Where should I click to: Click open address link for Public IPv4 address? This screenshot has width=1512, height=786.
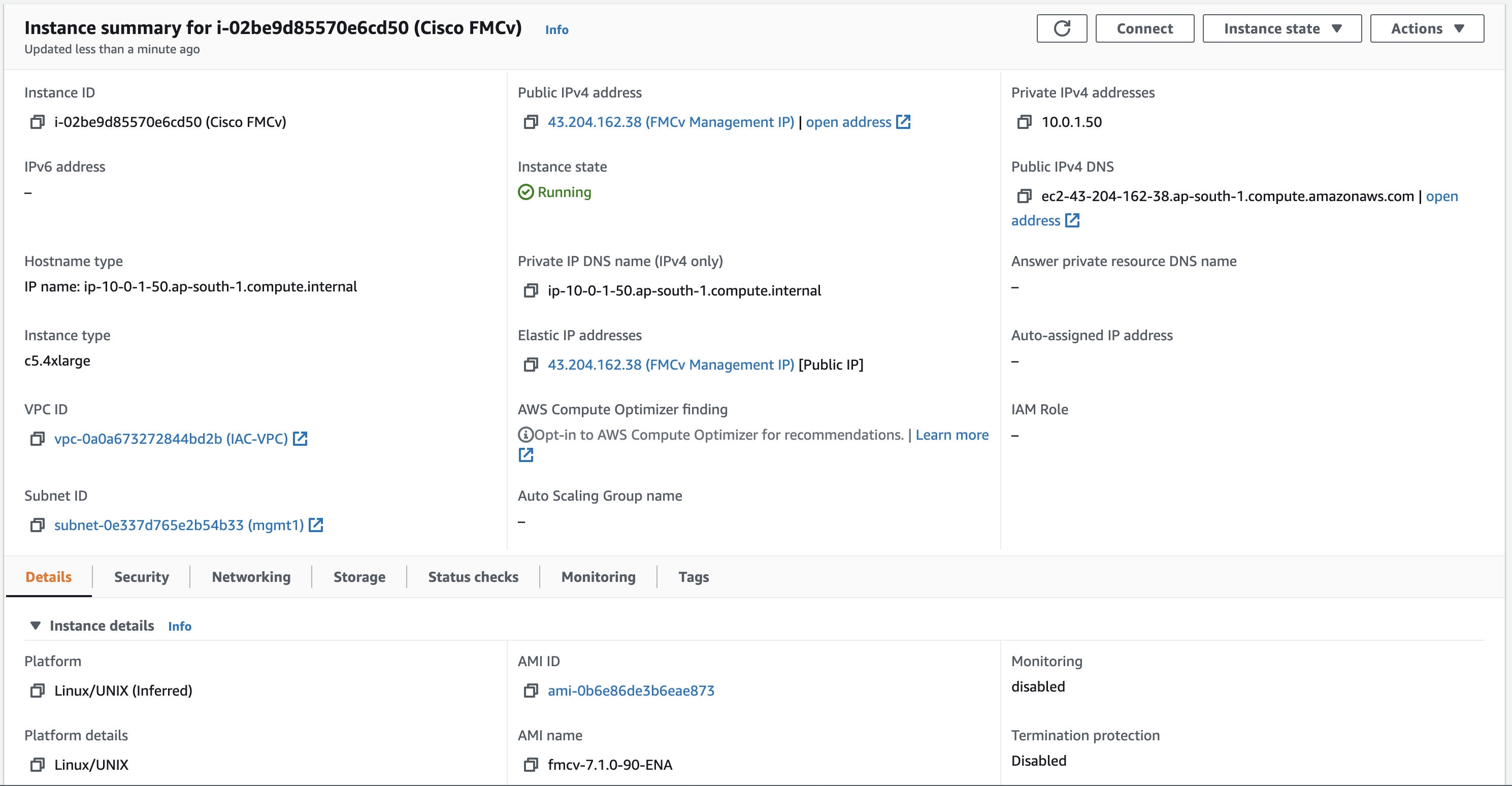tap(848, 122)
